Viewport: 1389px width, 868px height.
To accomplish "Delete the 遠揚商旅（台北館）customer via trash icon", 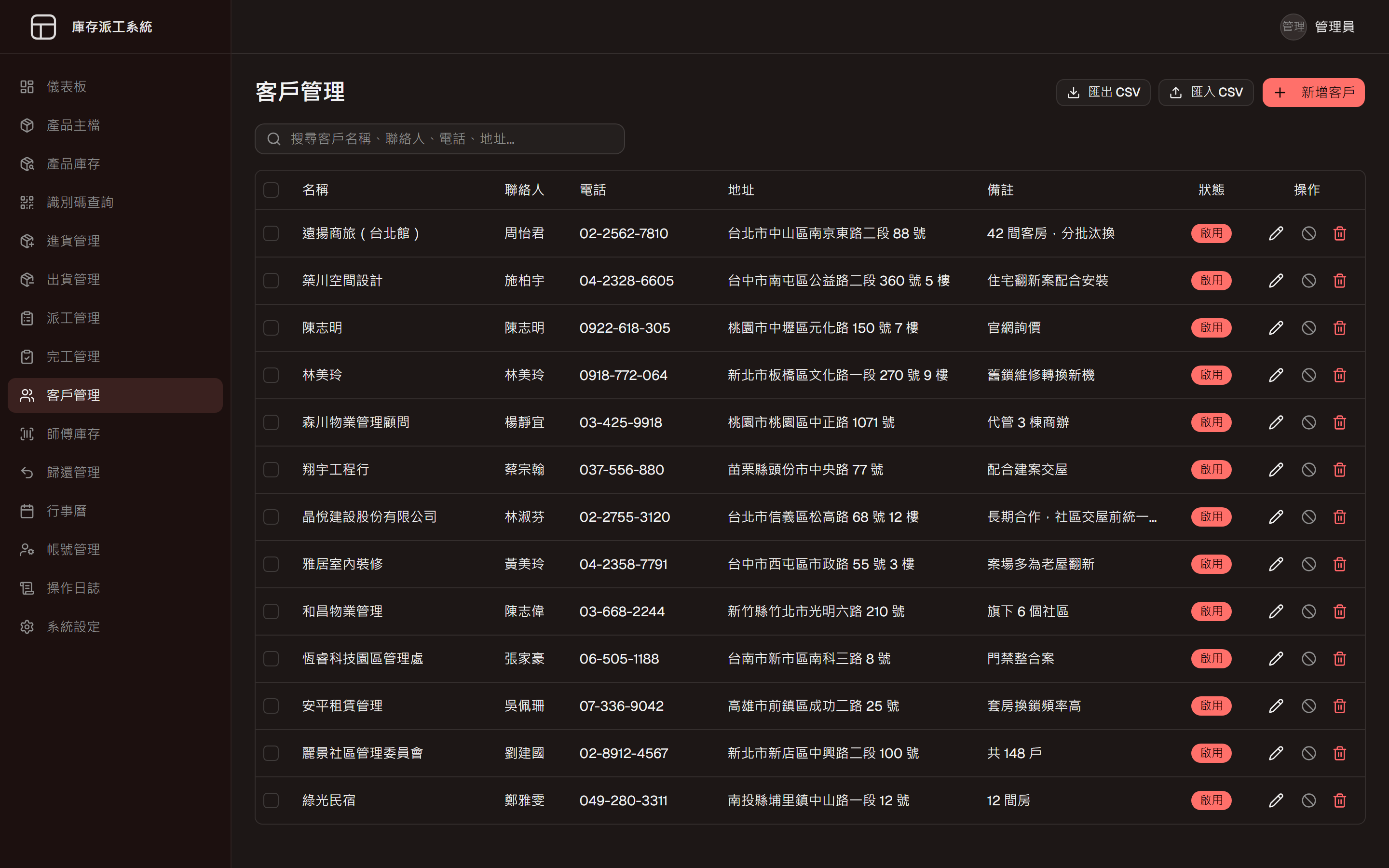I will click(x=1340, y=234).
